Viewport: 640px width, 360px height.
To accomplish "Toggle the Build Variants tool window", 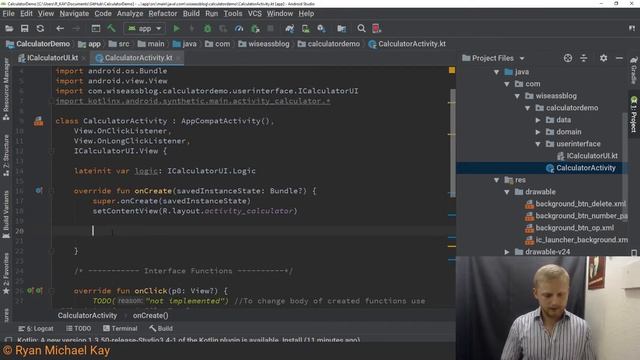I will (x=6, y=214).
